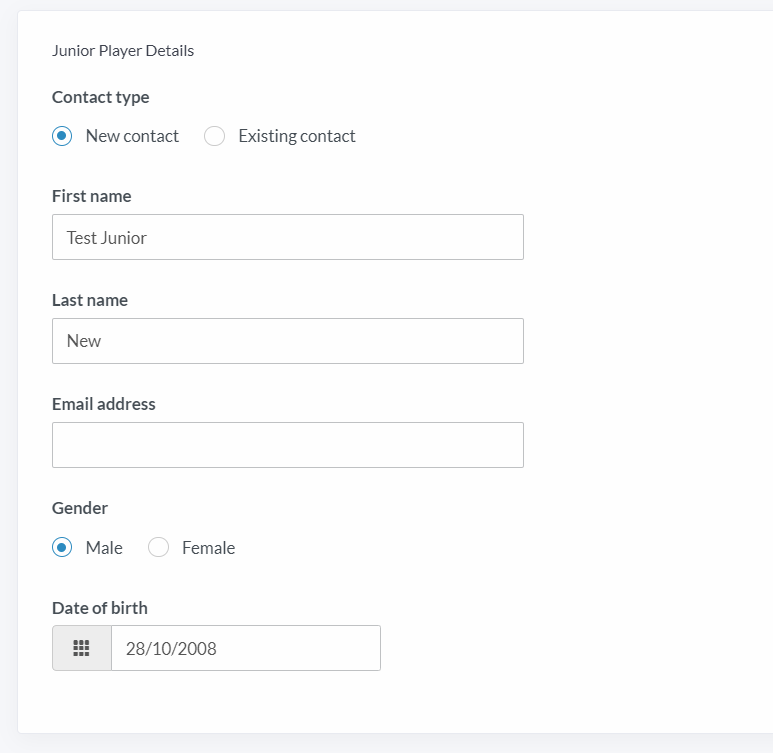The width and height of the screenshot is (773, 753).
Task: Click the 'New contact' label text
Action: tap(132, 136)
